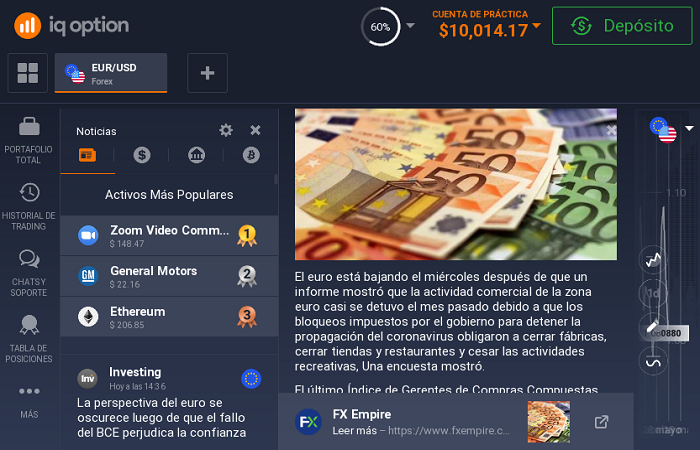Click Activos Más Populares heading
The image size is (700, 450).
[x=169, y=195]
